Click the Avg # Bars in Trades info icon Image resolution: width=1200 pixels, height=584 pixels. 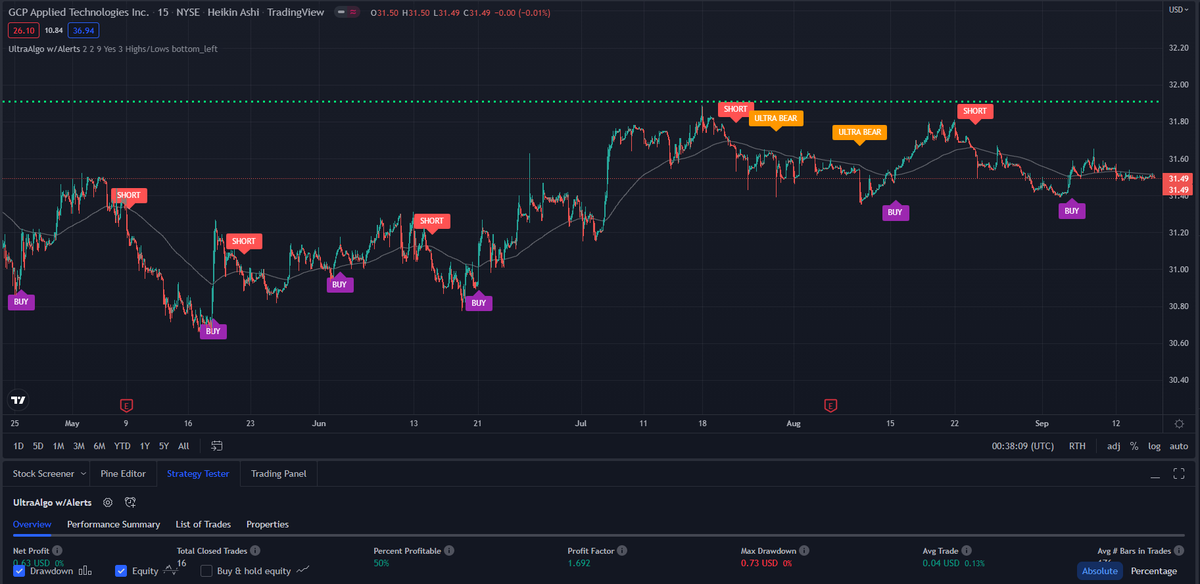tap(1180, 550)
